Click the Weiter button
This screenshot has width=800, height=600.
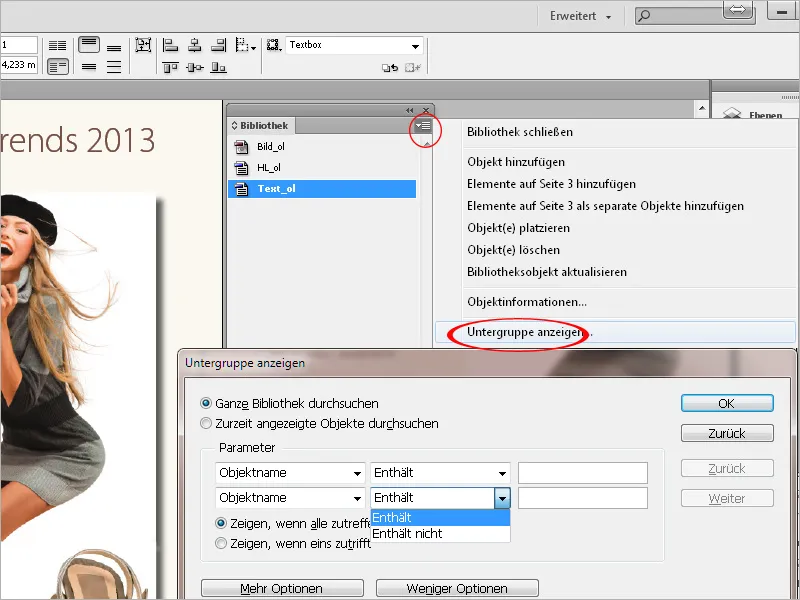(x=727, y=498)
